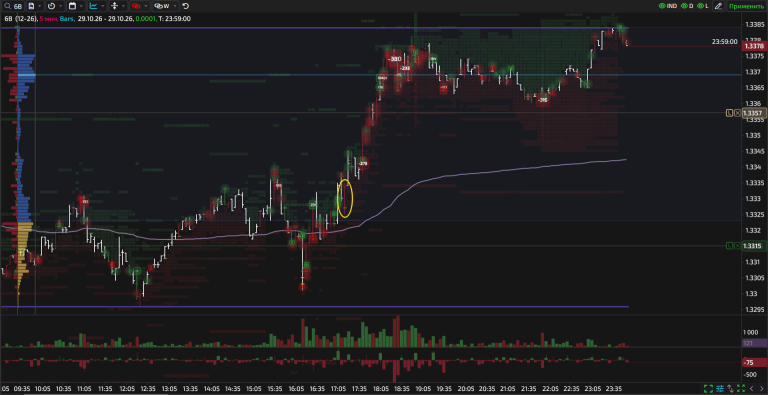
Task: Open the dropdown beside the vertical scale icon
Action: coord(123,6)
